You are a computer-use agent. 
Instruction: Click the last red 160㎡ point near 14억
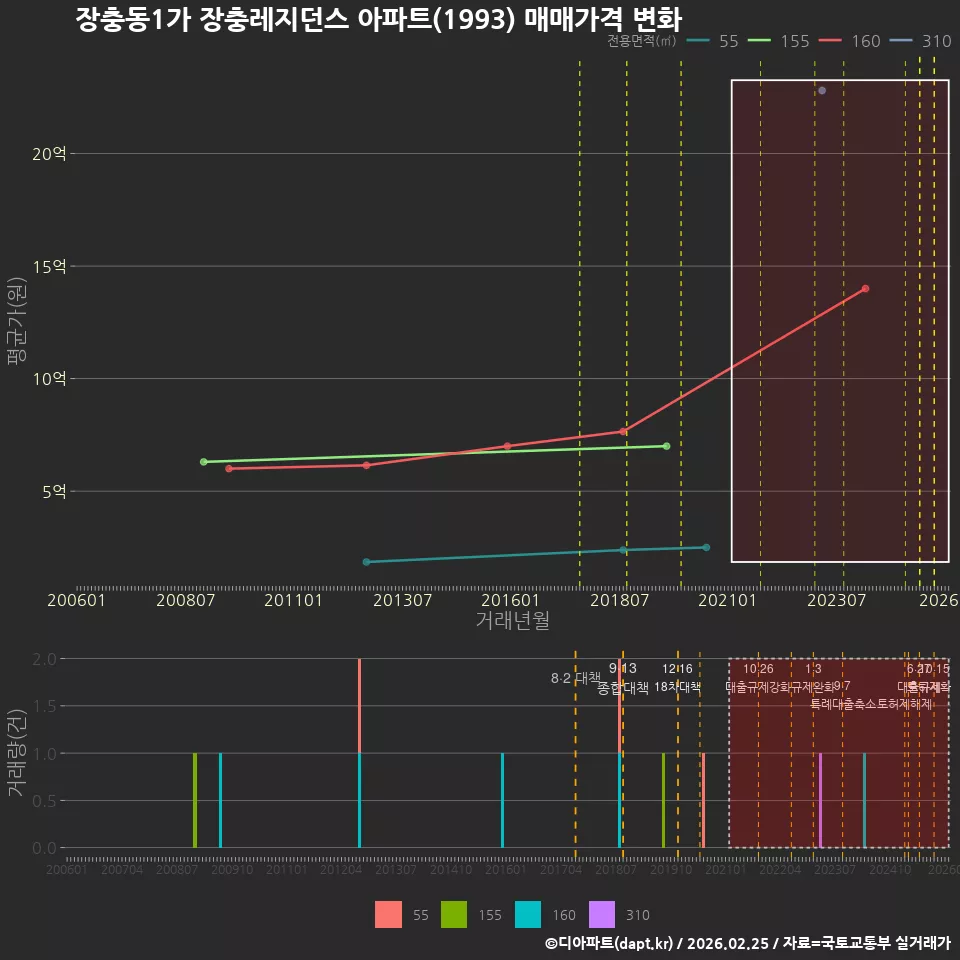865,288
